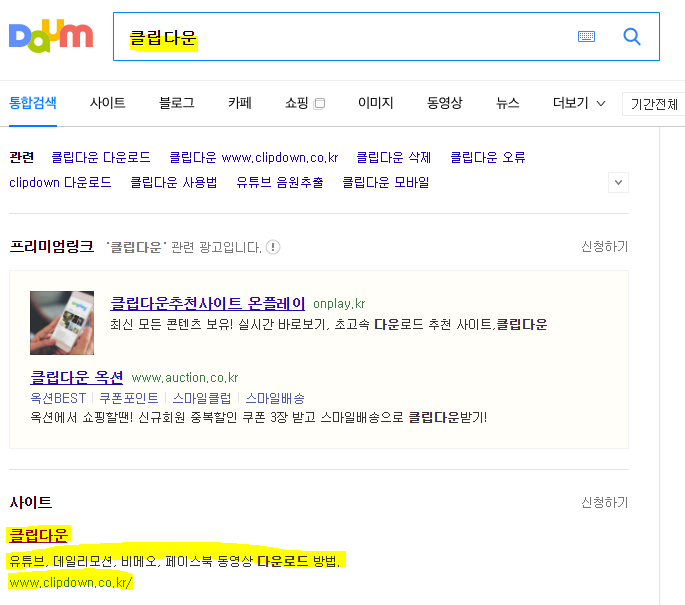Switch to the 사이트 tab

107,103
